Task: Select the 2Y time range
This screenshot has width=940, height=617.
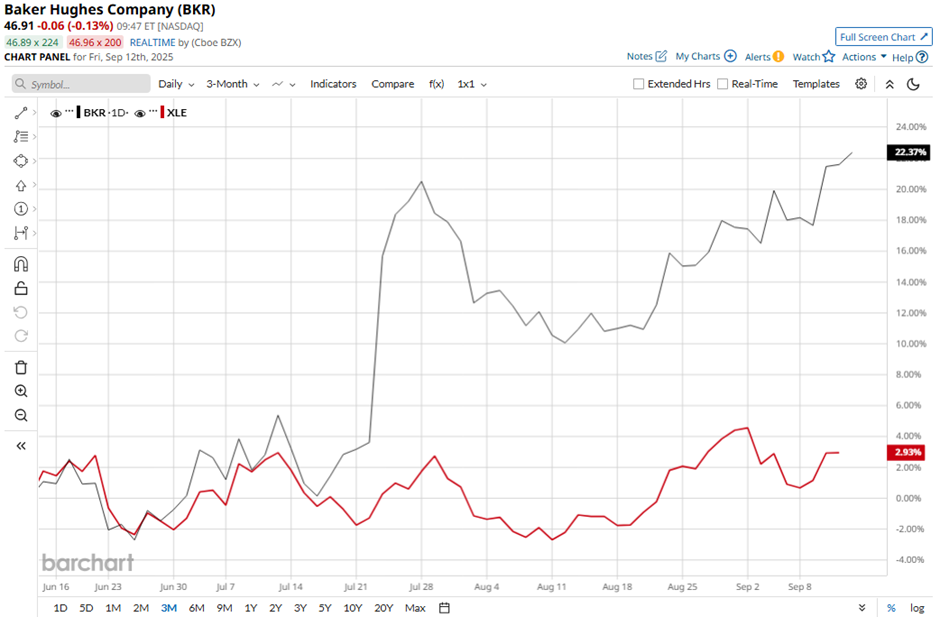Action: click(x=275, y=608)
